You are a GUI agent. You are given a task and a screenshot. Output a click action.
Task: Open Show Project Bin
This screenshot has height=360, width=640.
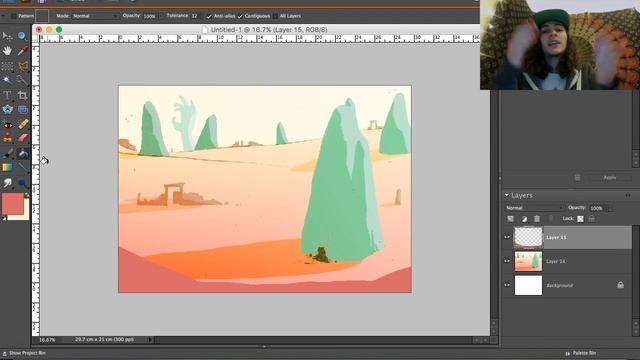24,353
